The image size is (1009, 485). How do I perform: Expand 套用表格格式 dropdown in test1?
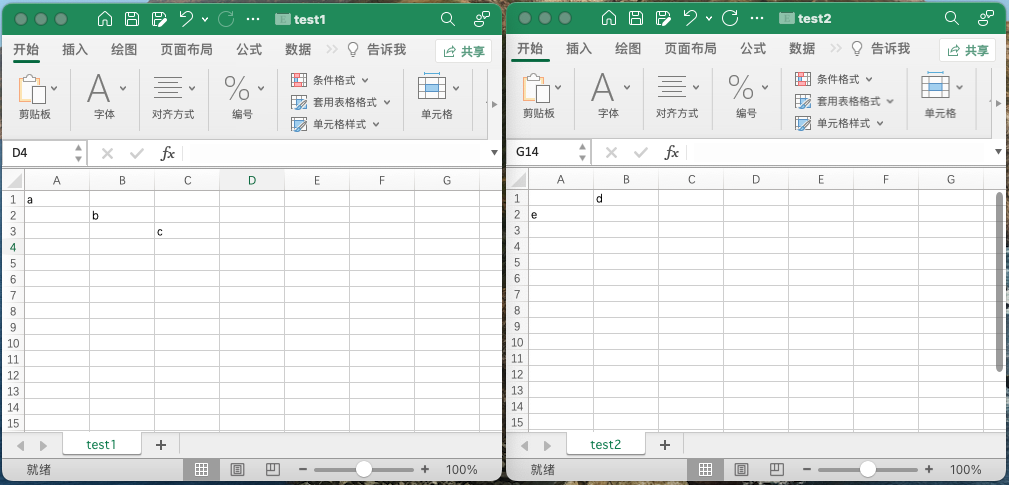[387, 102]
